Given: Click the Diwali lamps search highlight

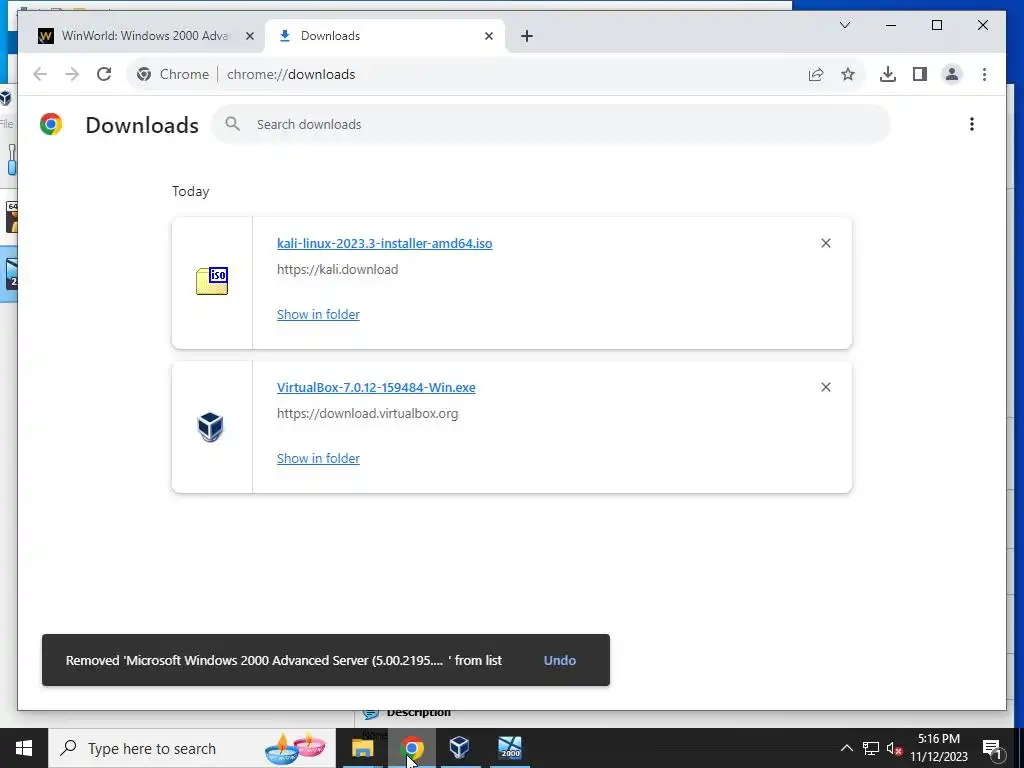Looking at the screenshot, I should click(x=295, y=748).
